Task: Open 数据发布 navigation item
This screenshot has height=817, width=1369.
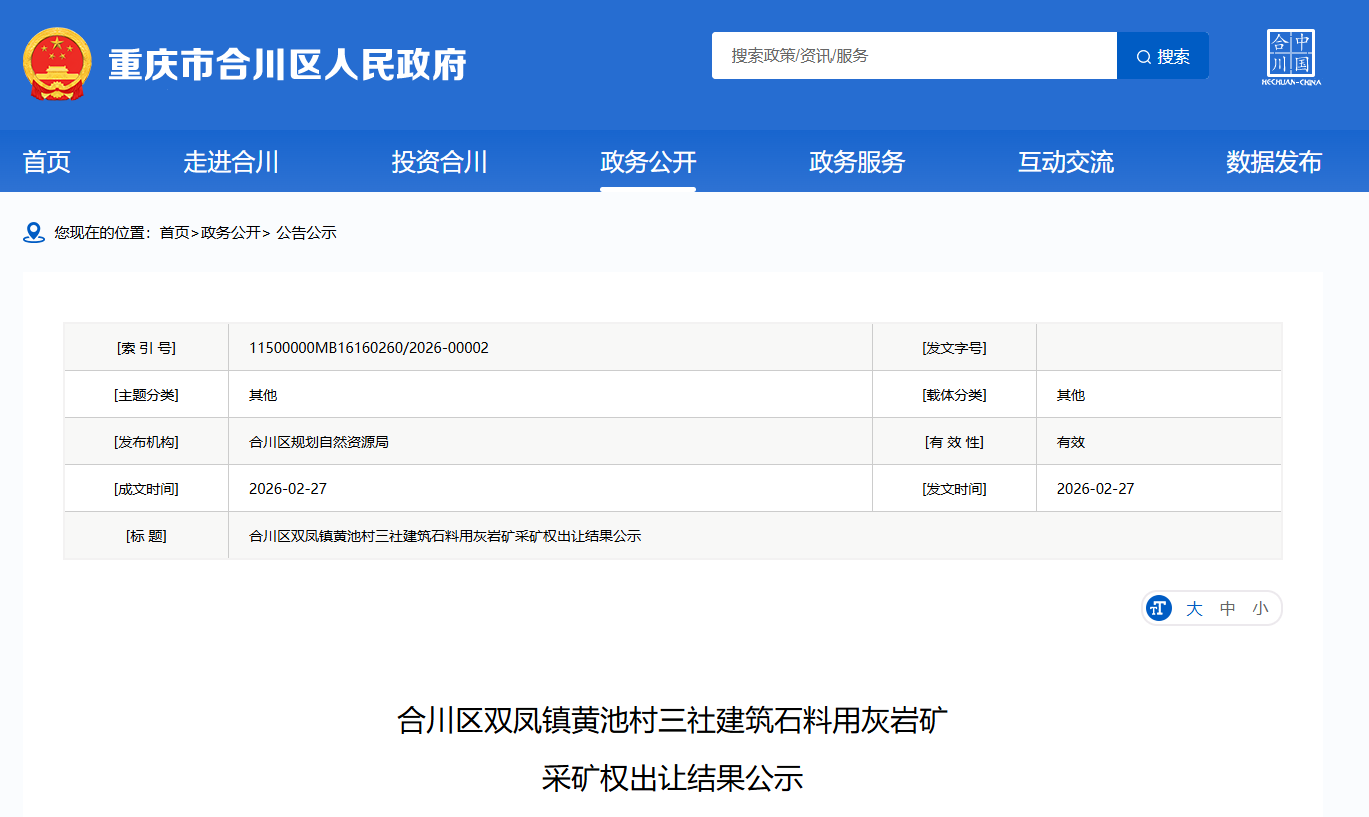Action: (x=1274, y=162)
